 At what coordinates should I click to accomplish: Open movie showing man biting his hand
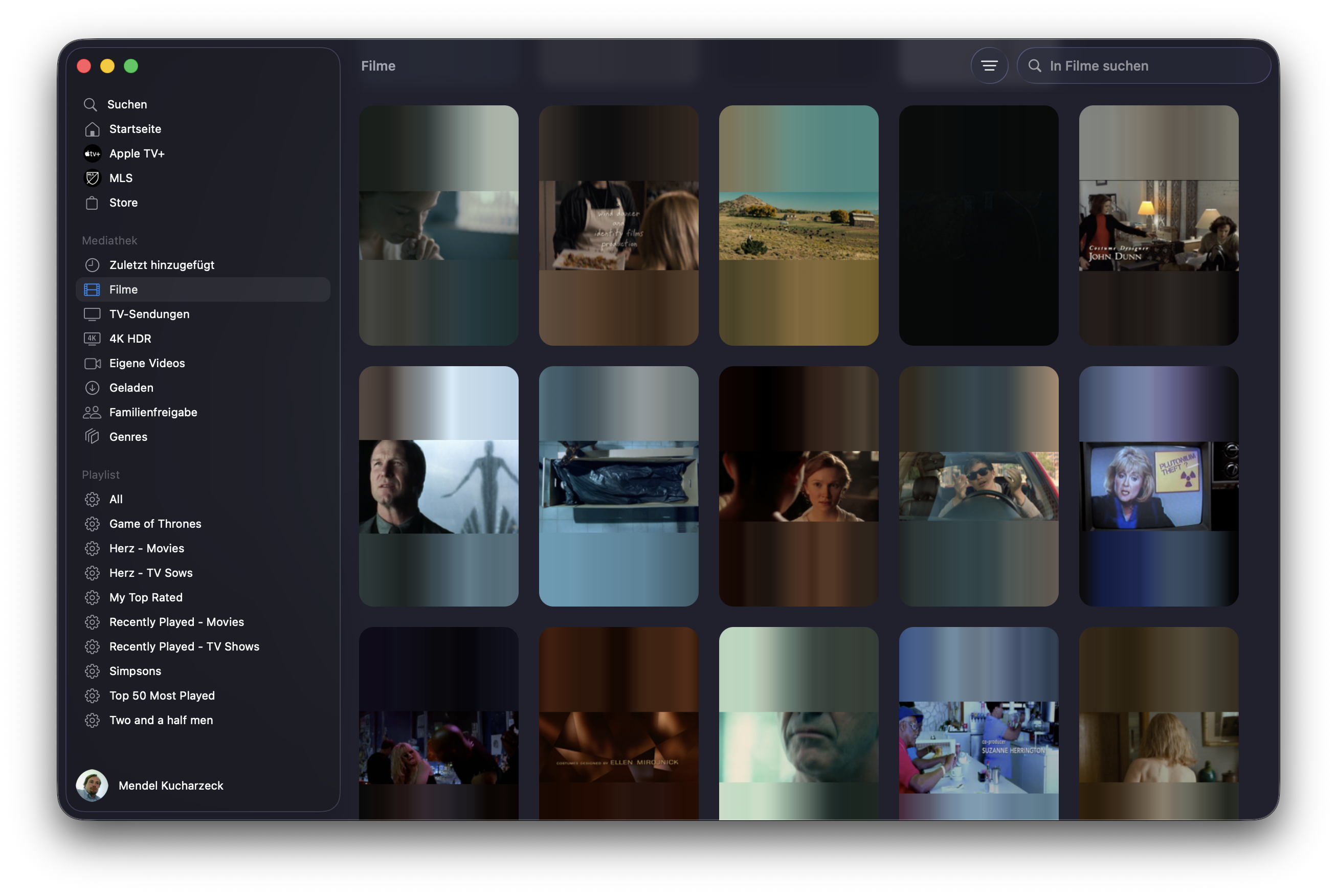(x=438, y=225)
